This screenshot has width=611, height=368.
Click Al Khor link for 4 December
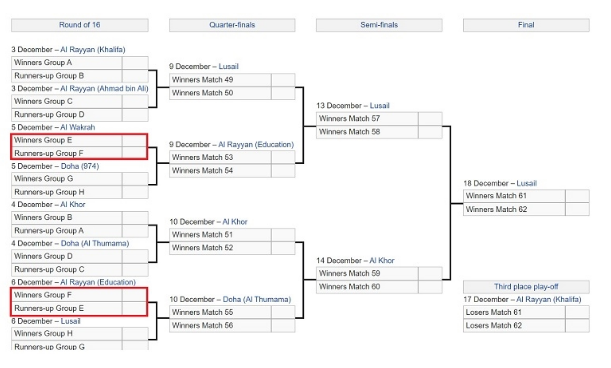72,204
